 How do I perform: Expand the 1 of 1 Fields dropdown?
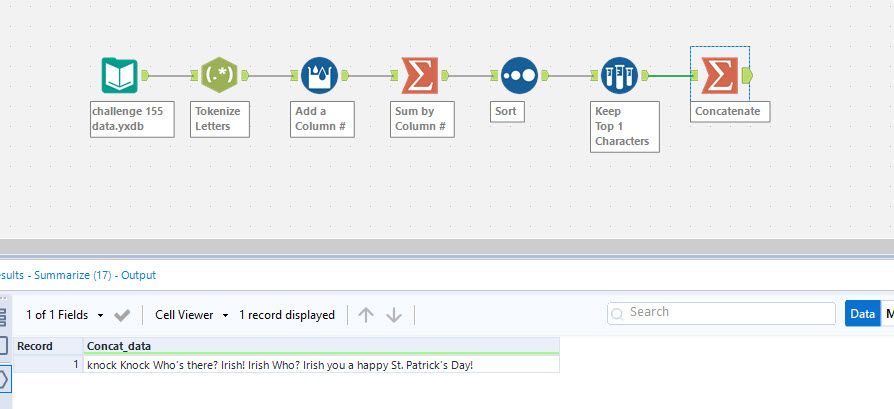click(x=65, y=315)
